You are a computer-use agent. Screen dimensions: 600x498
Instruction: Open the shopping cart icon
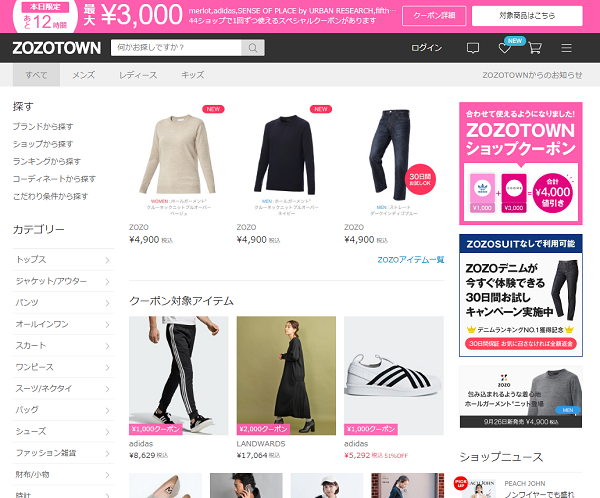(535, 48)
